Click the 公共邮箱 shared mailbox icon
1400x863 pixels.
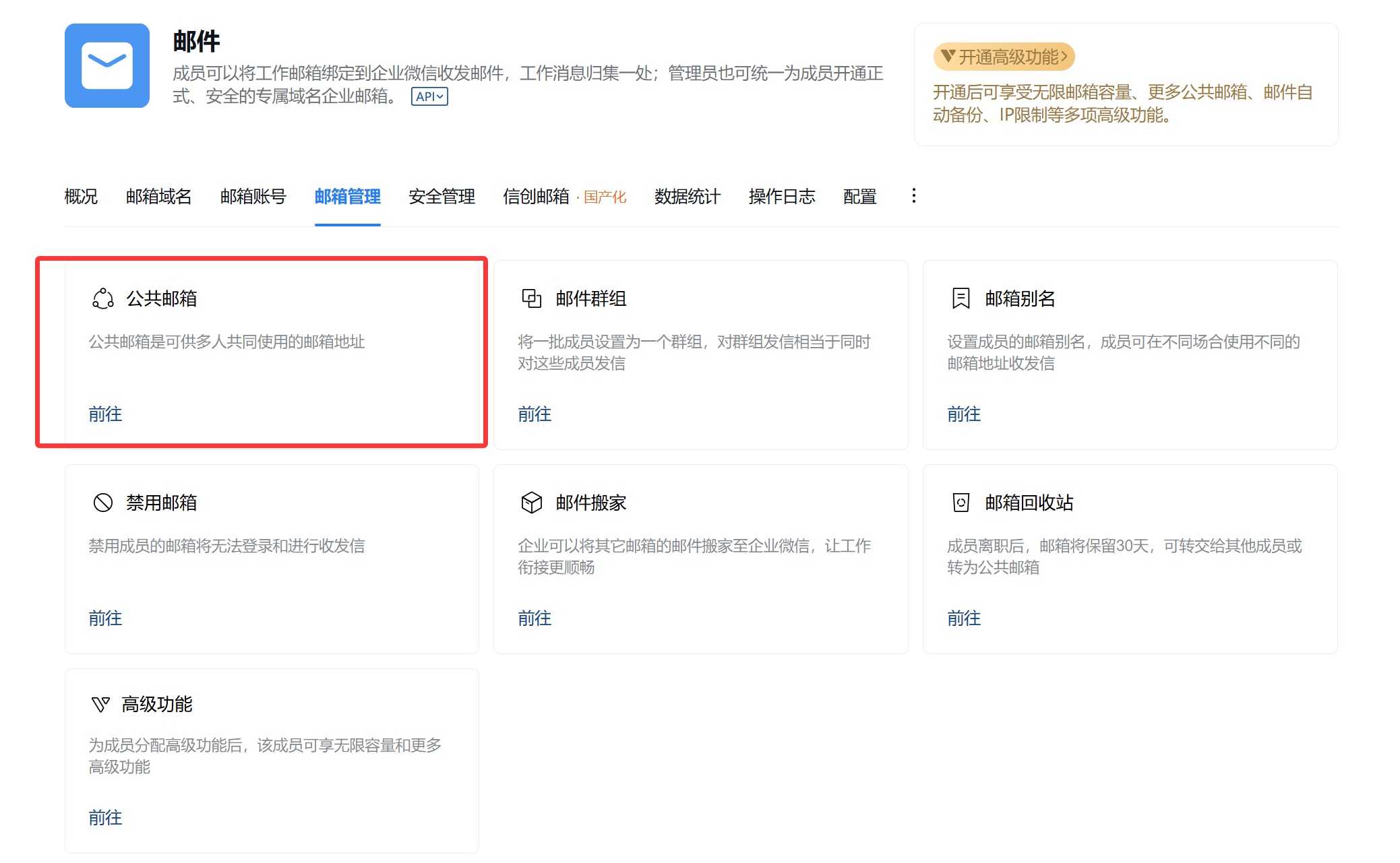(x=102, y=298)
